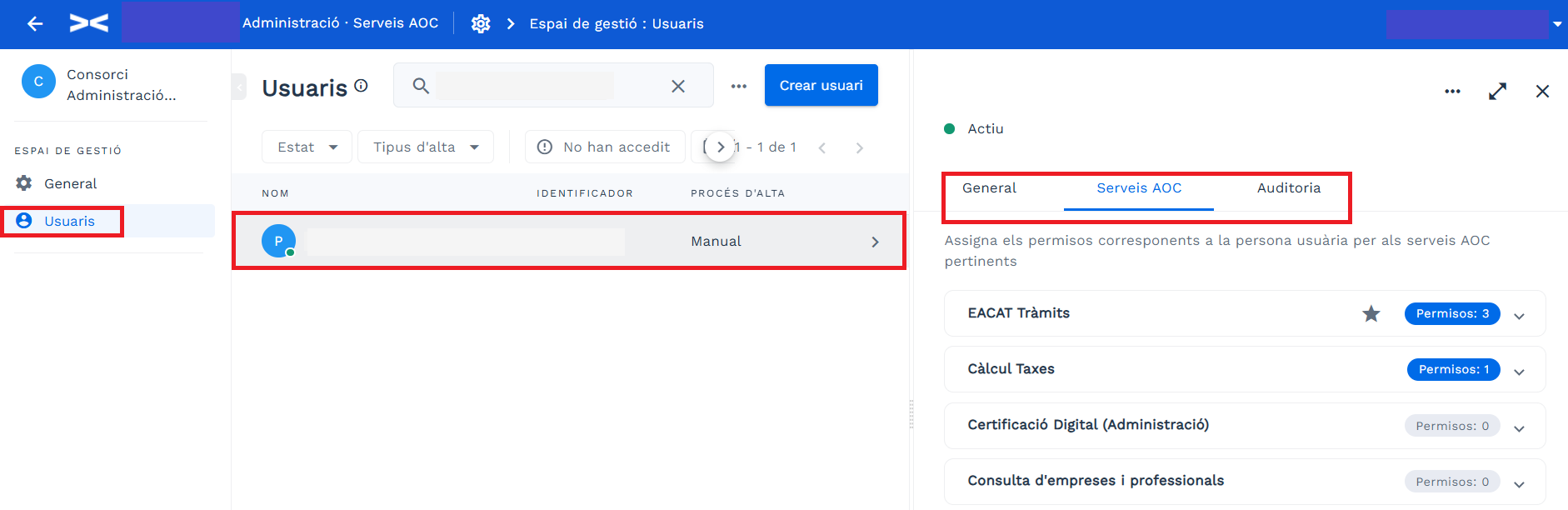The height and width of the screenshot is (510, 1568).
Task: Expand Consulta d'empreses i professionals section
Action: point(1519,484)
